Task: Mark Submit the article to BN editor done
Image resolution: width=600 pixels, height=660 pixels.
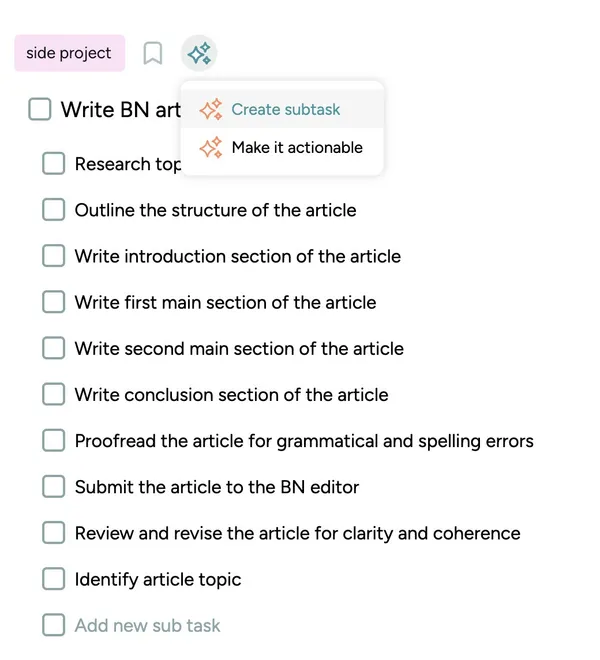Action: click(x=53, y=487)
